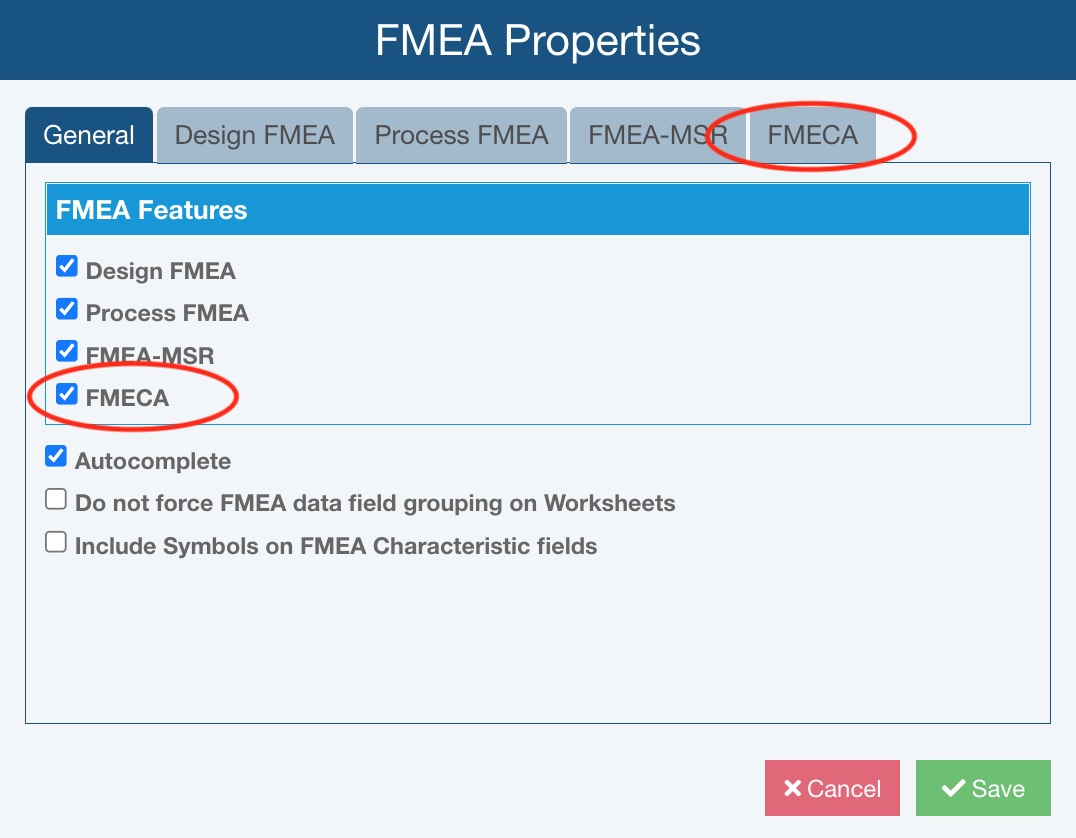This screenshot has height=838, width=1076.
Task: Click the Autocomplete label text
Action: (153, 461)
